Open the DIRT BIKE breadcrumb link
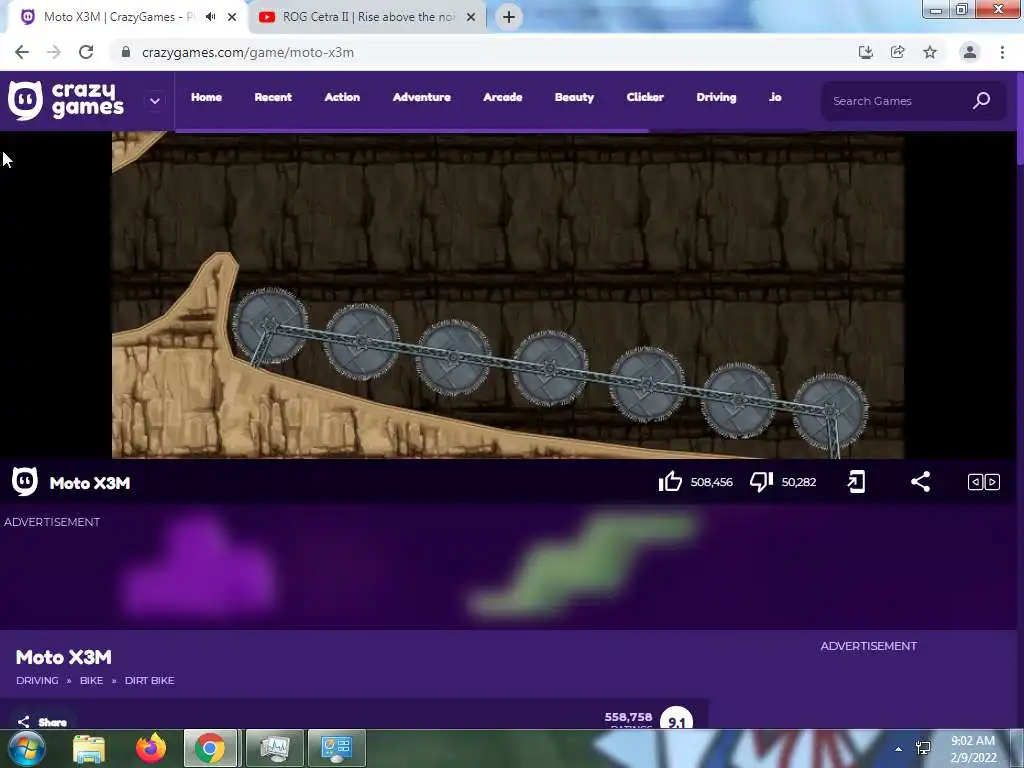 point(150,680)
